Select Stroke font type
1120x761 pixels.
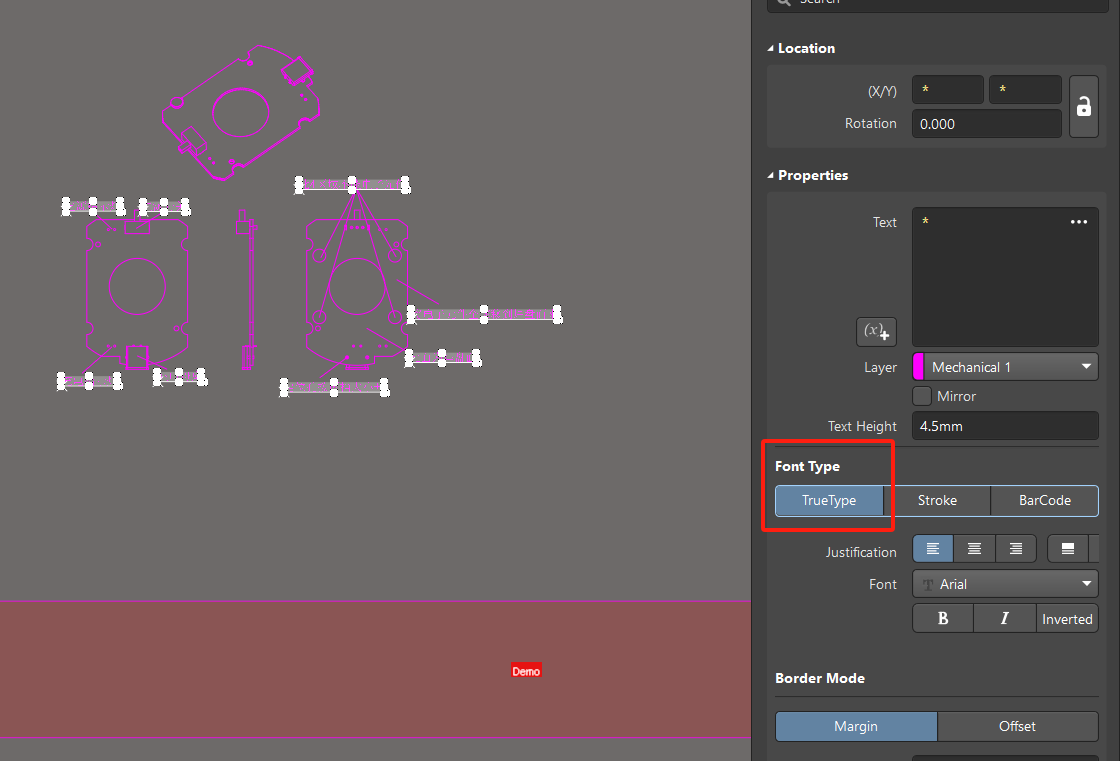937,500
